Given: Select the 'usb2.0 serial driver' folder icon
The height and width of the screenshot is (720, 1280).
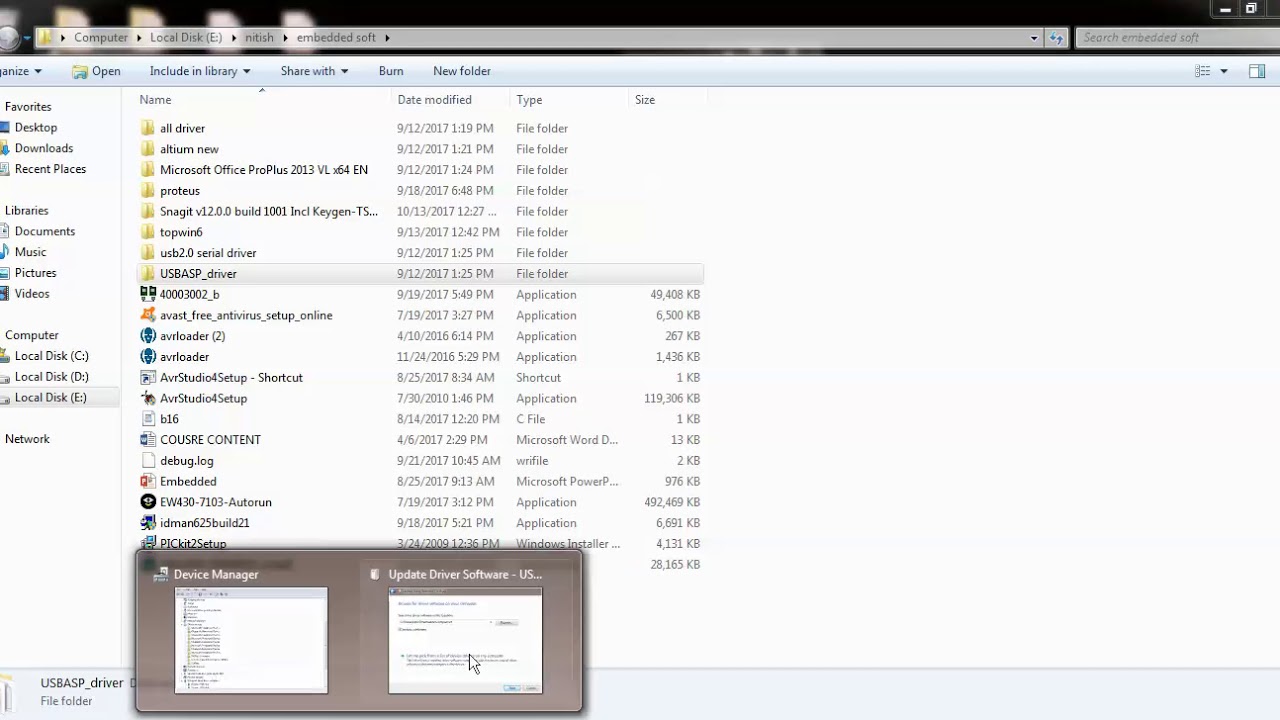Looking at the screenshot, I should coord(148,253).
